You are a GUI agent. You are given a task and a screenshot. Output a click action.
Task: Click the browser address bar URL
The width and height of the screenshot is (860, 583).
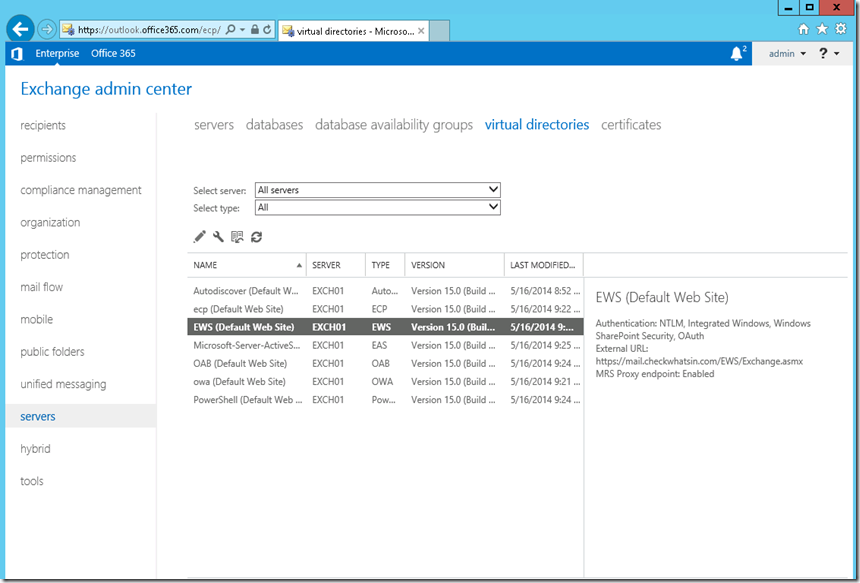(x=149, y=30)
